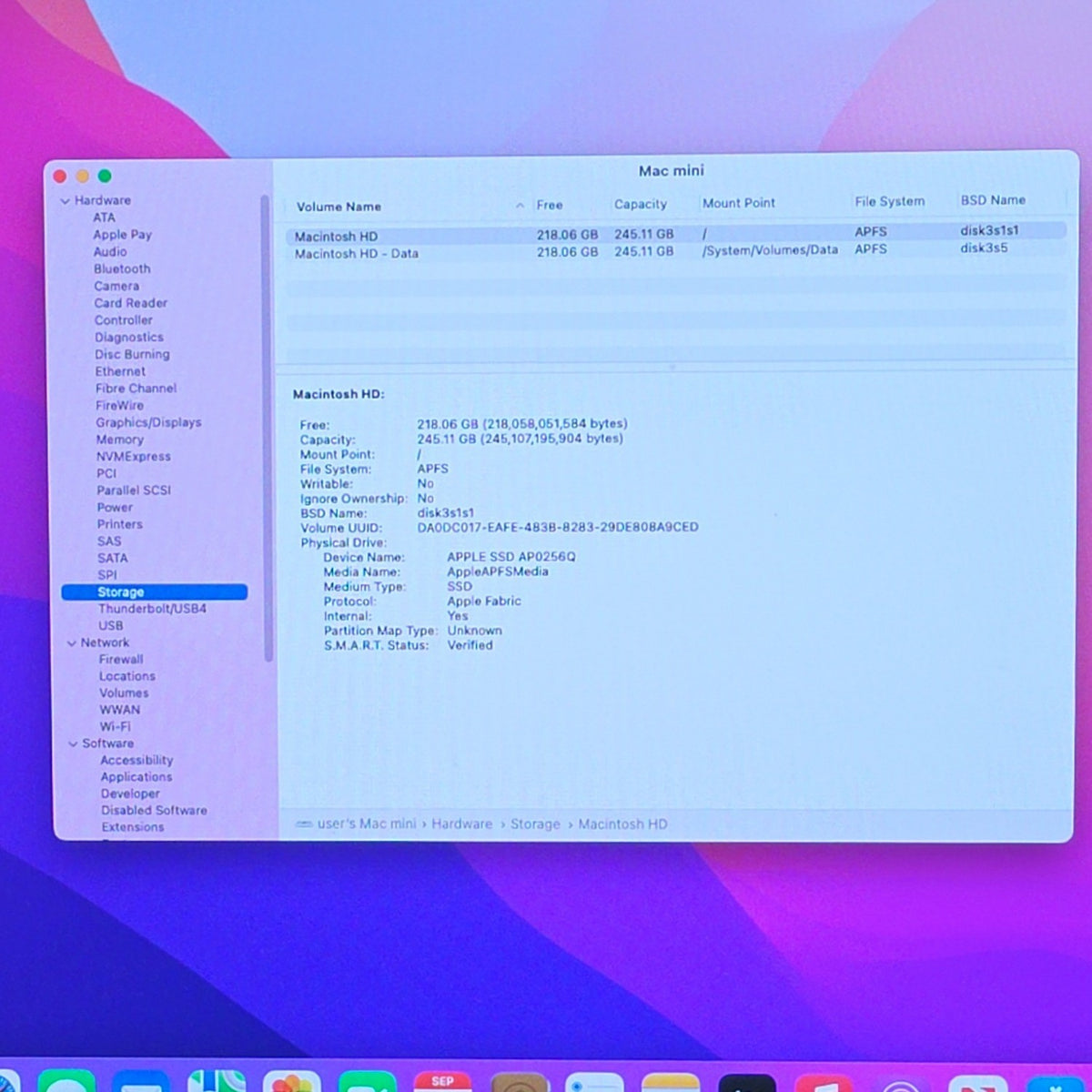Select the Macintosh HD - Data row
The image size is (1092, 1092).
tap(678, 252)
